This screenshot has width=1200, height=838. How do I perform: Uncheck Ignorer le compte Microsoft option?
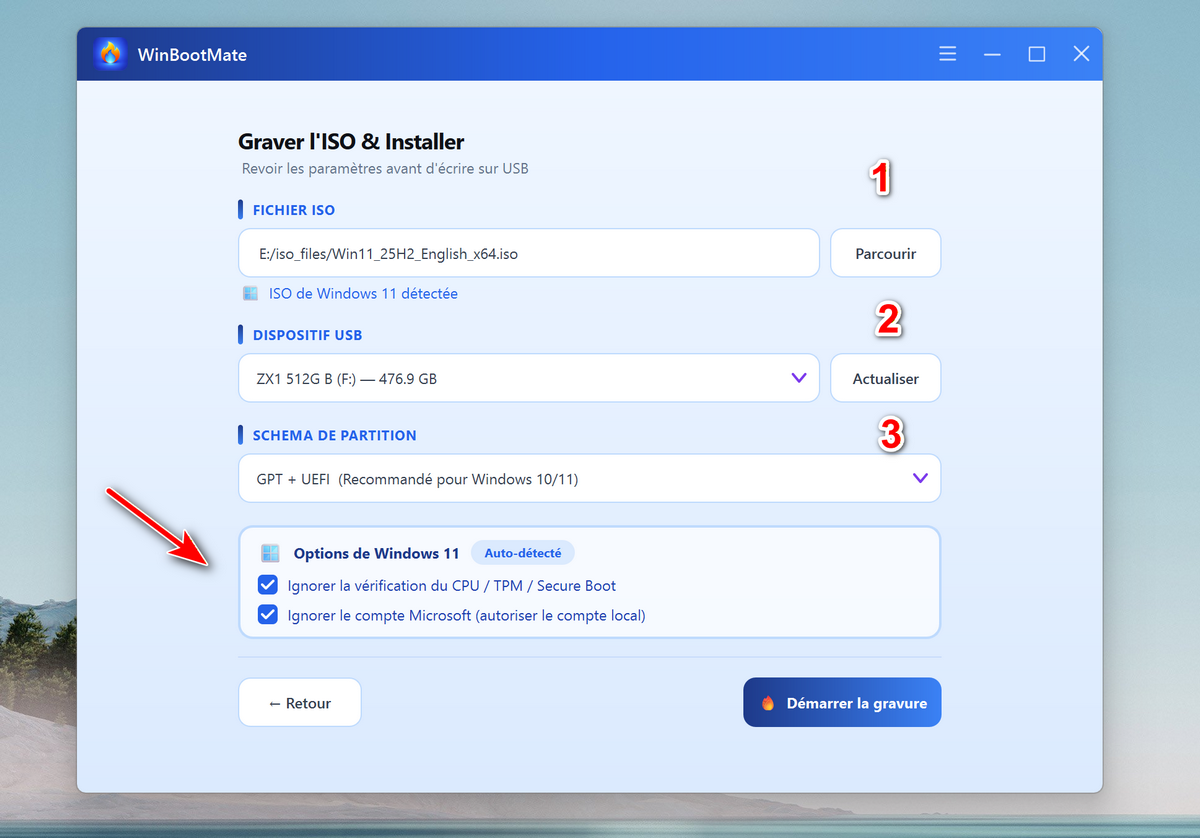coord(268,615)
